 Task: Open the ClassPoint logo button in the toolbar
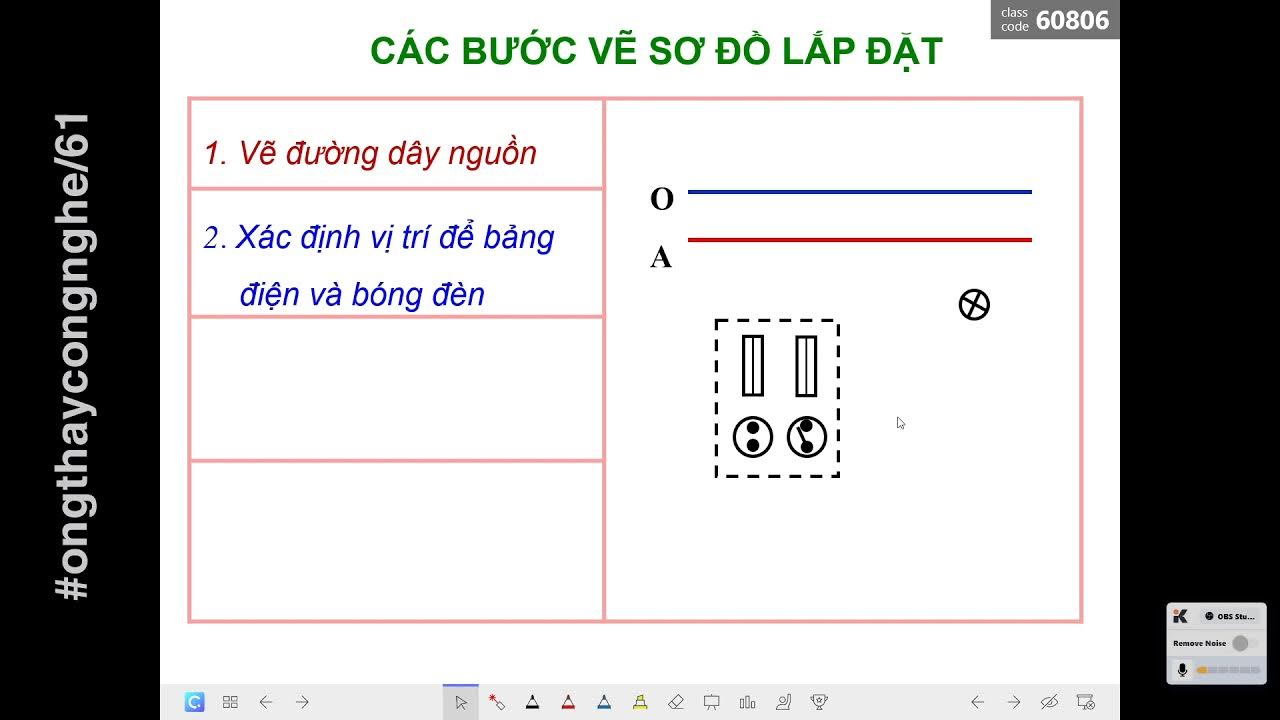tap(194, 702)
